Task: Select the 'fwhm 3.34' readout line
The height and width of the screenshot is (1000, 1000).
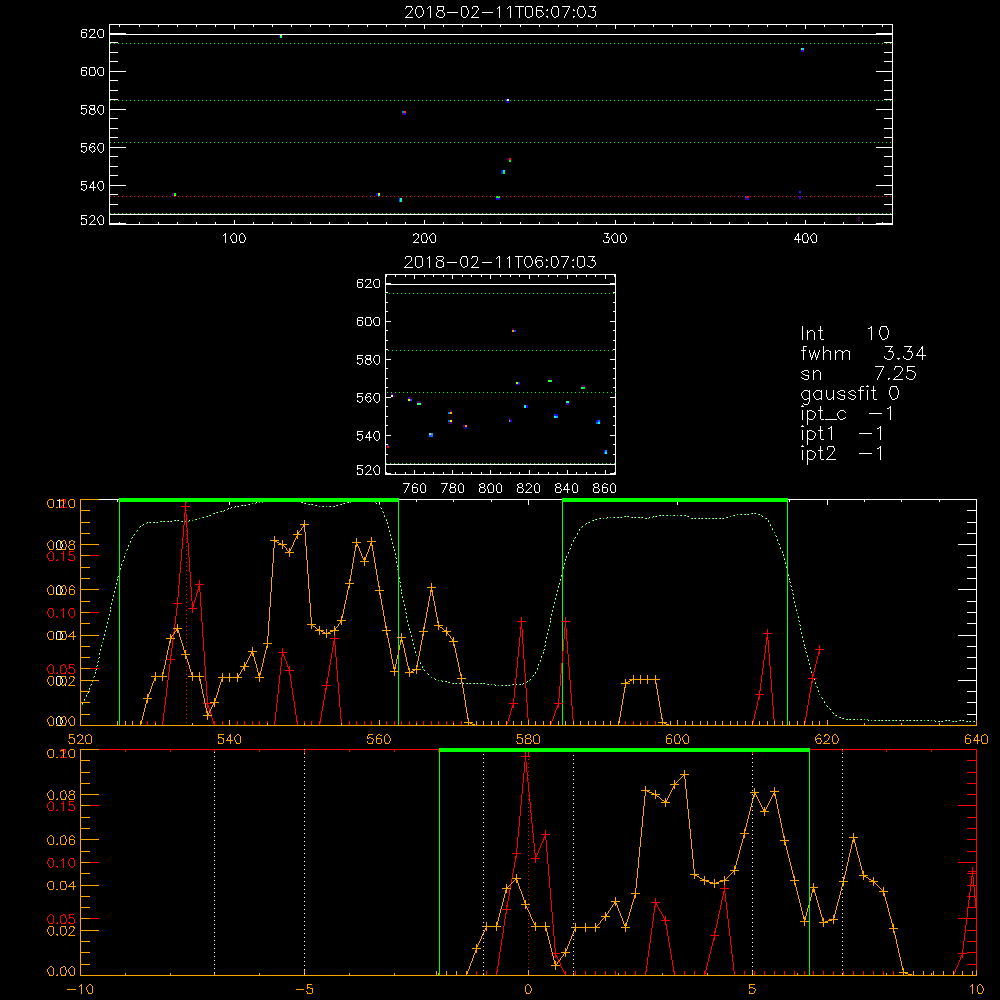Action: pos(863,353)
